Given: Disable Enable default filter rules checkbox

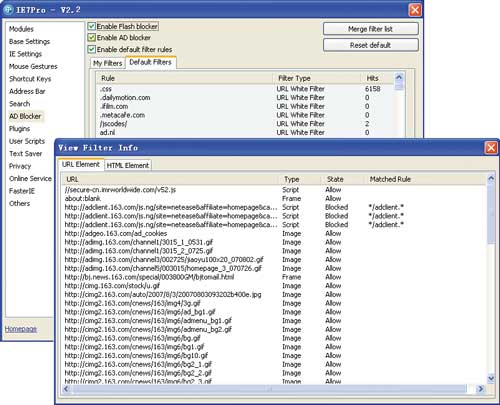Looking at the screenshot, I should (92, 49).
